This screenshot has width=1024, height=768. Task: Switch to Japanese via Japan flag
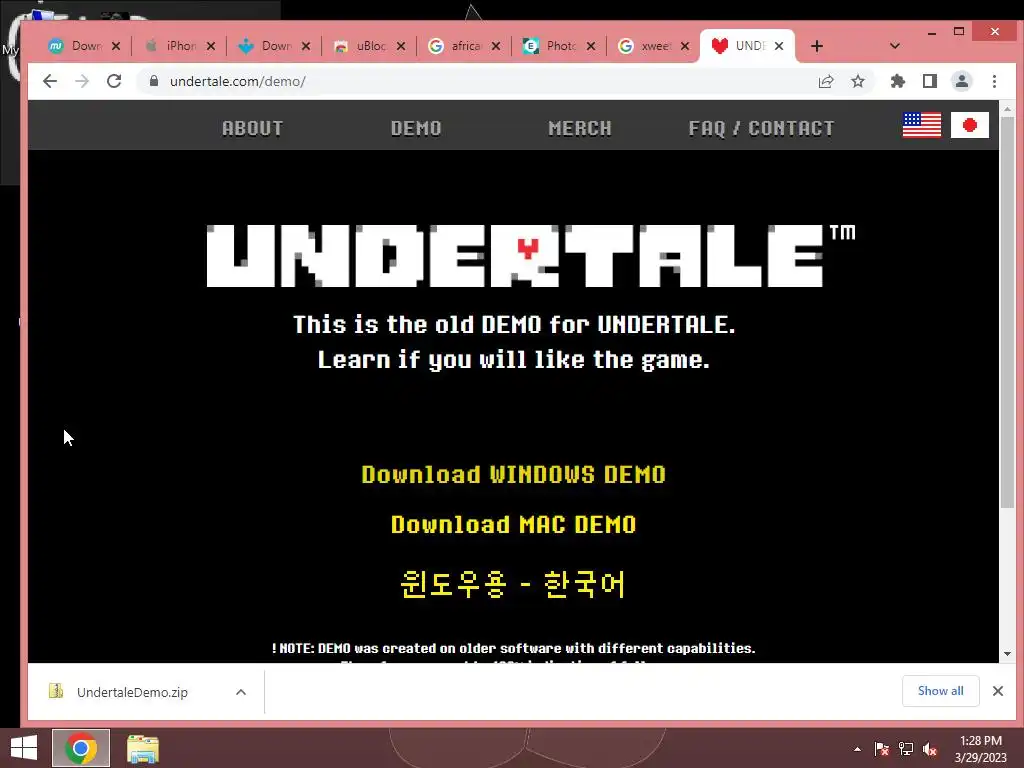coord(970,125)
